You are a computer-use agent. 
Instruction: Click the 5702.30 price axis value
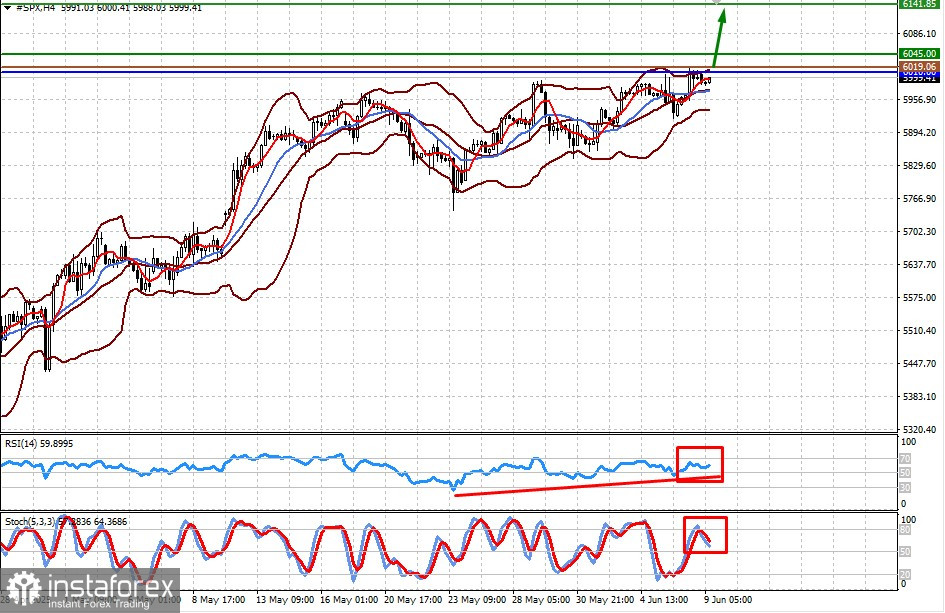click(919, 231)
